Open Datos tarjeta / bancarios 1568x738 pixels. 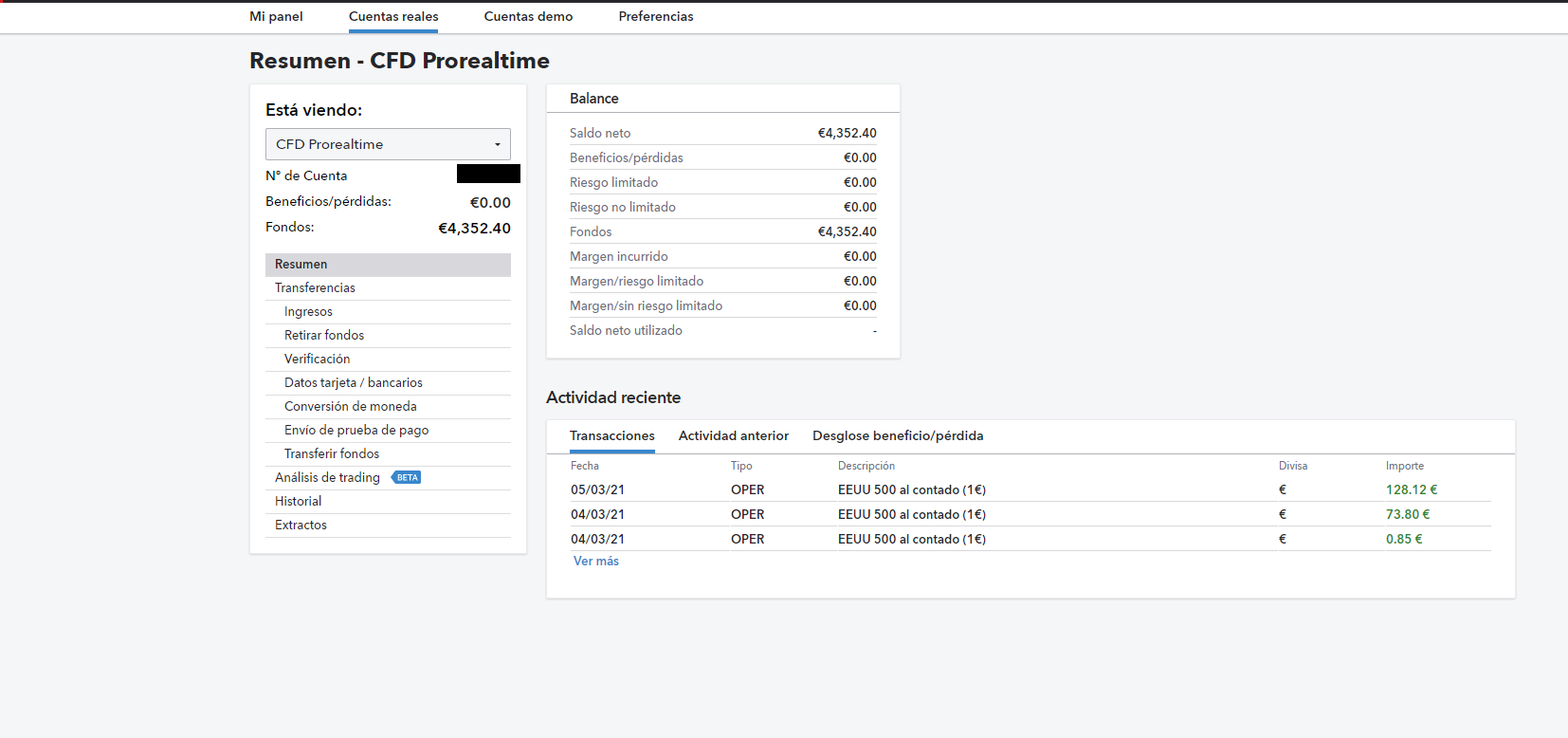tap(354, 382)
